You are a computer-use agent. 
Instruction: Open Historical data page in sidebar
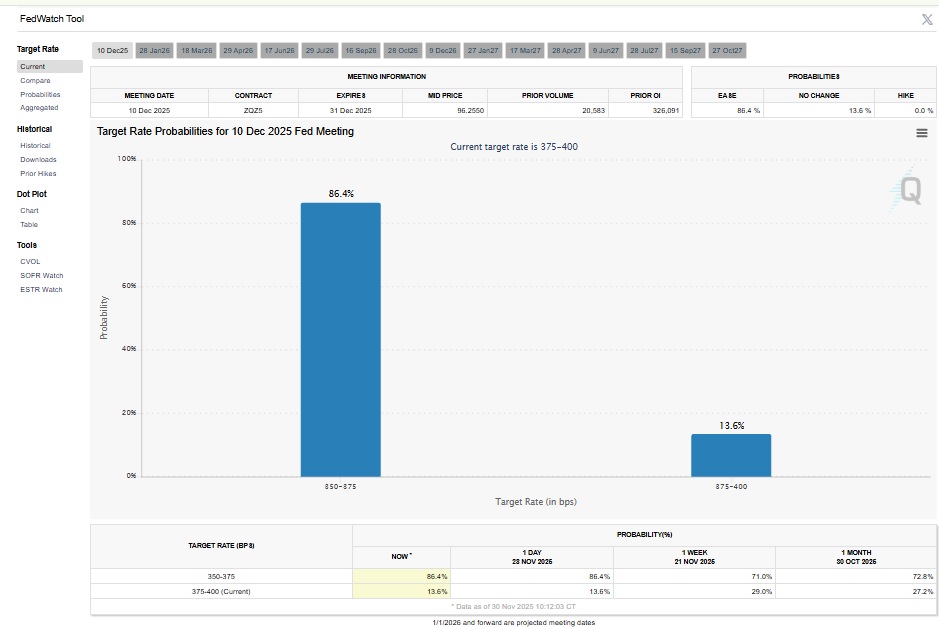(35, 145)
